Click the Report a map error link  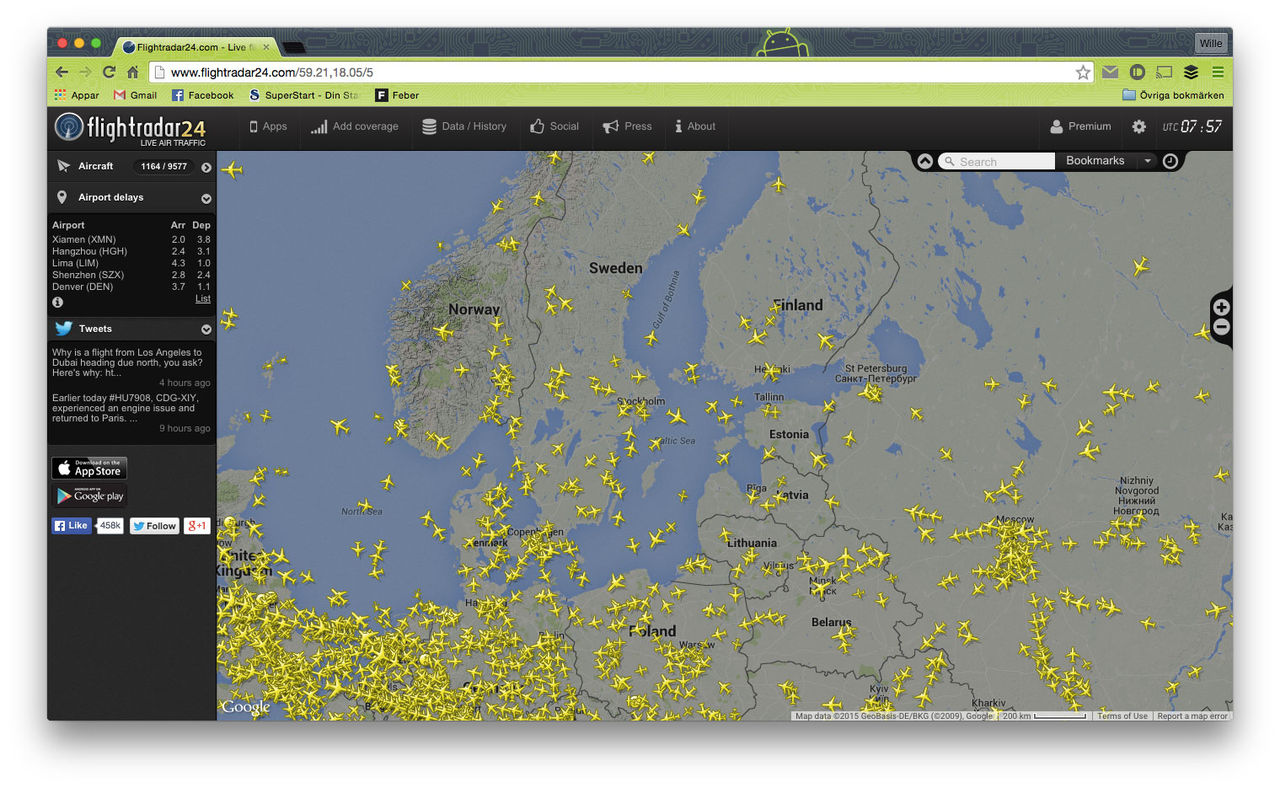1193,716
